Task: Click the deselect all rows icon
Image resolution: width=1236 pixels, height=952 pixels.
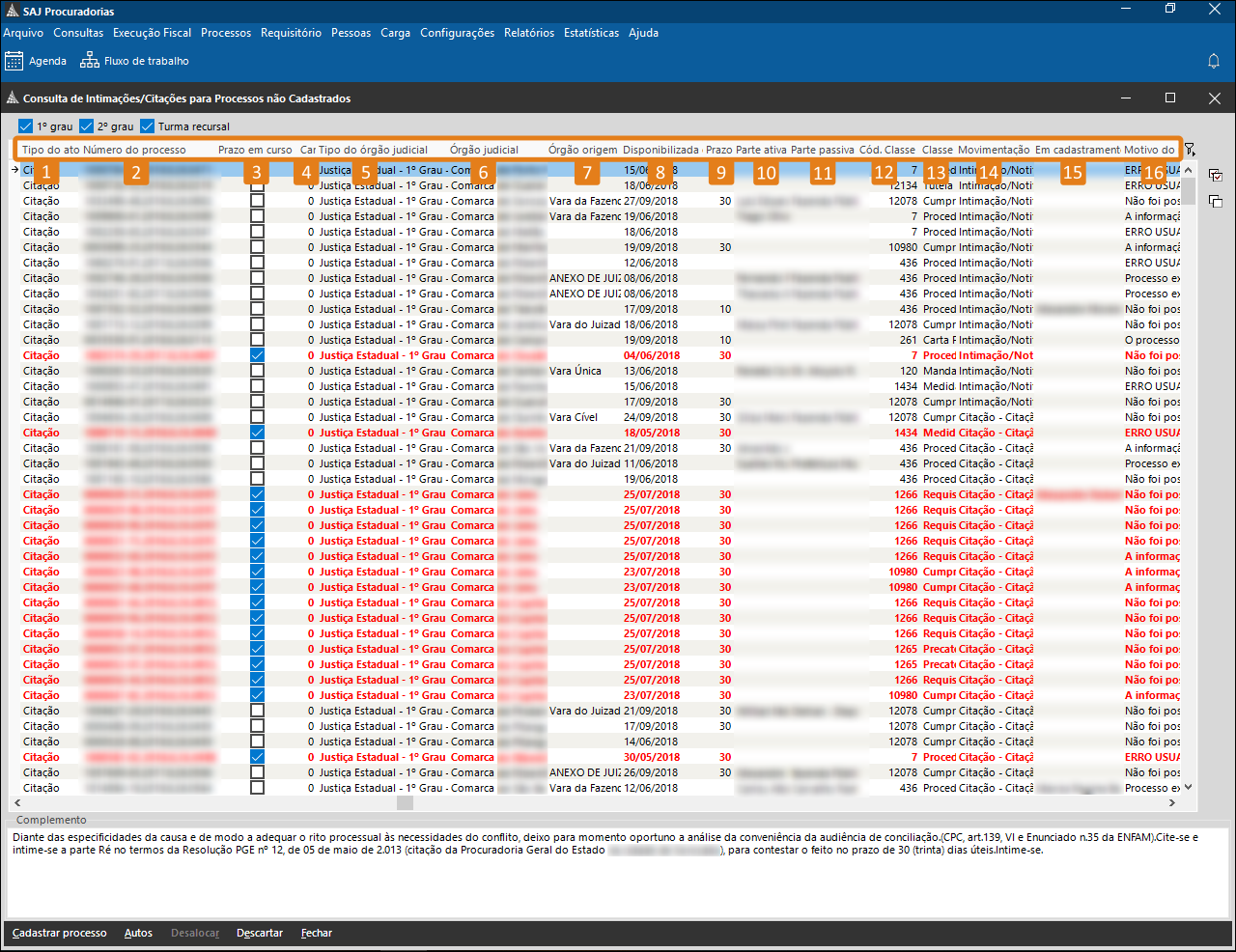Action: coord(1216,201)
